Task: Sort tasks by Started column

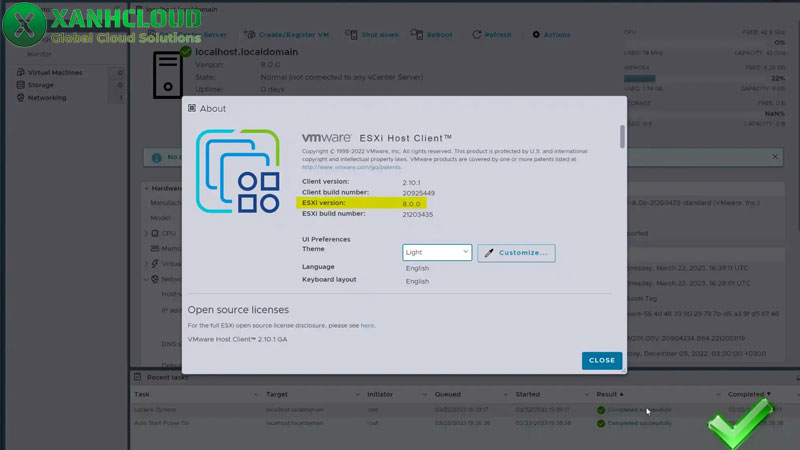Action: click(x=528, y=394)
